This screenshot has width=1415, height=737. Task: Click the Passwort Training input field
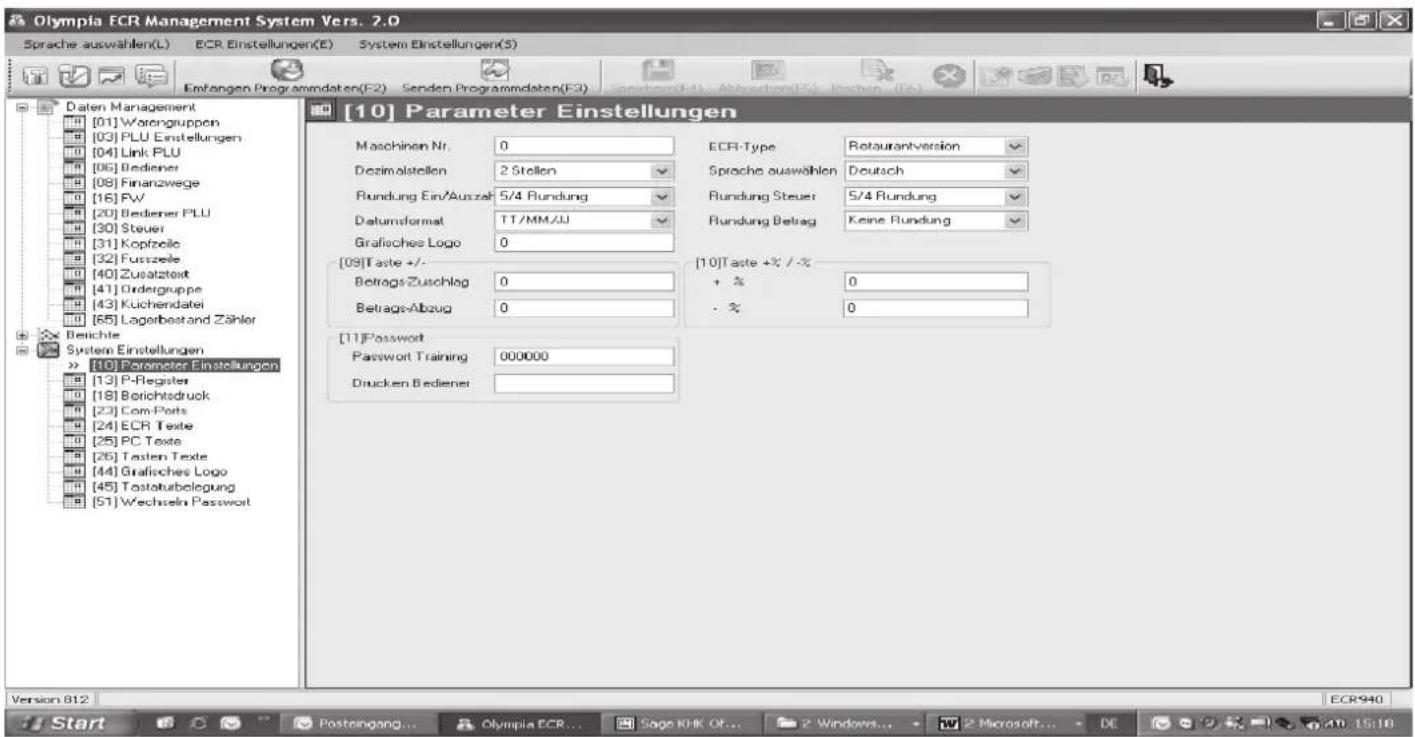point(585,356)
